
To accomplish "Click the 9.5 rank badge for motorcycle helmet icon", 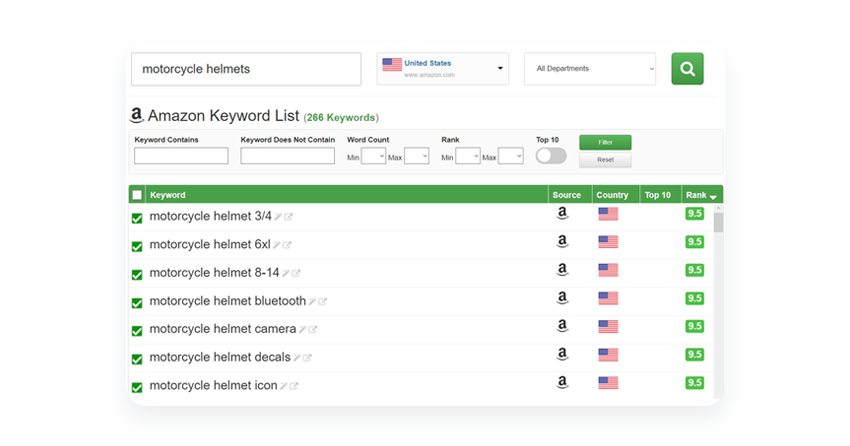I will click(x=694, y=383).
